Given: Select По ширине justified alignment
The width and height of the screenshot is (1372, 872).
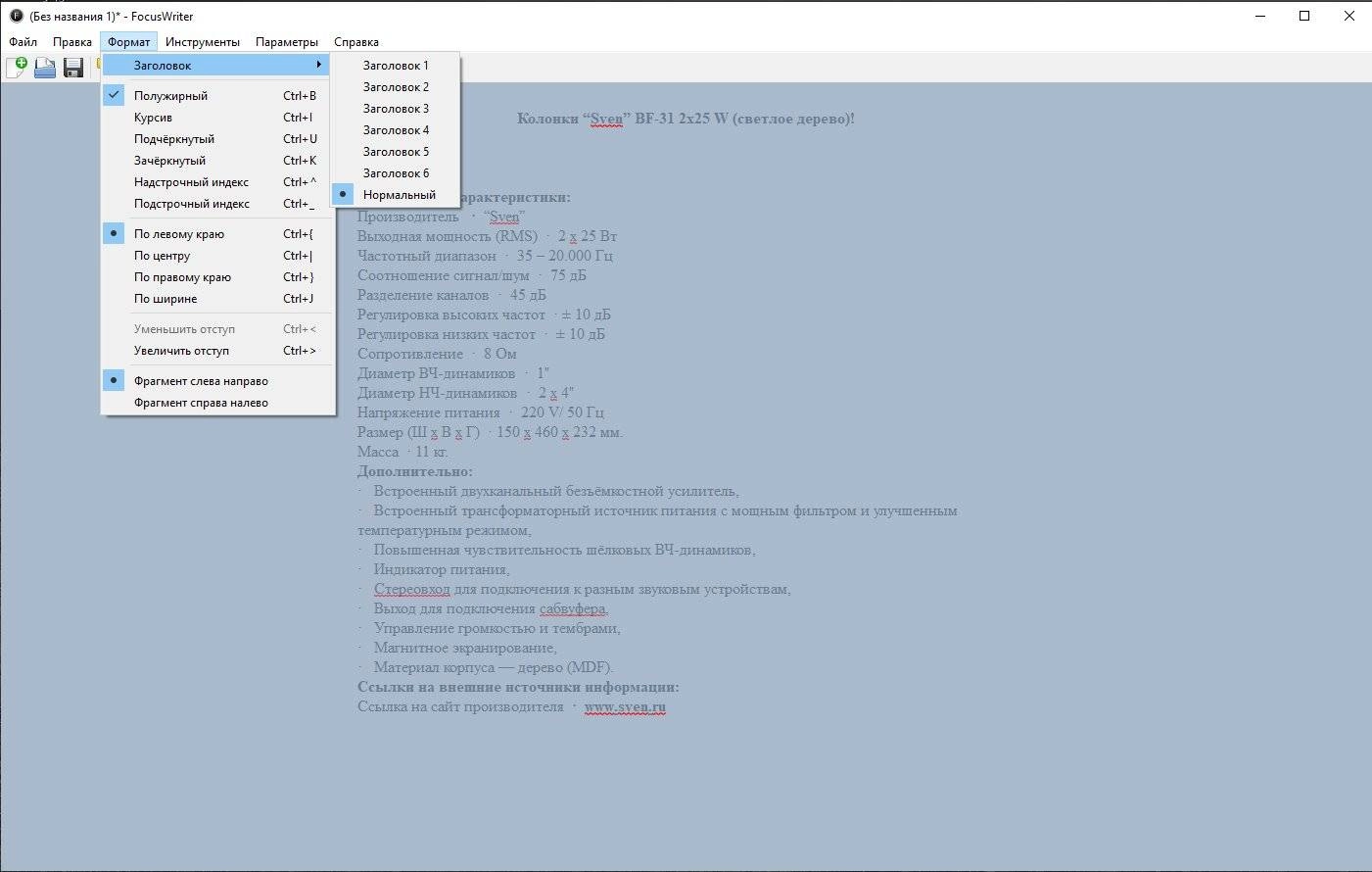Looking at the screenshot, I should [x=218, y=299].
